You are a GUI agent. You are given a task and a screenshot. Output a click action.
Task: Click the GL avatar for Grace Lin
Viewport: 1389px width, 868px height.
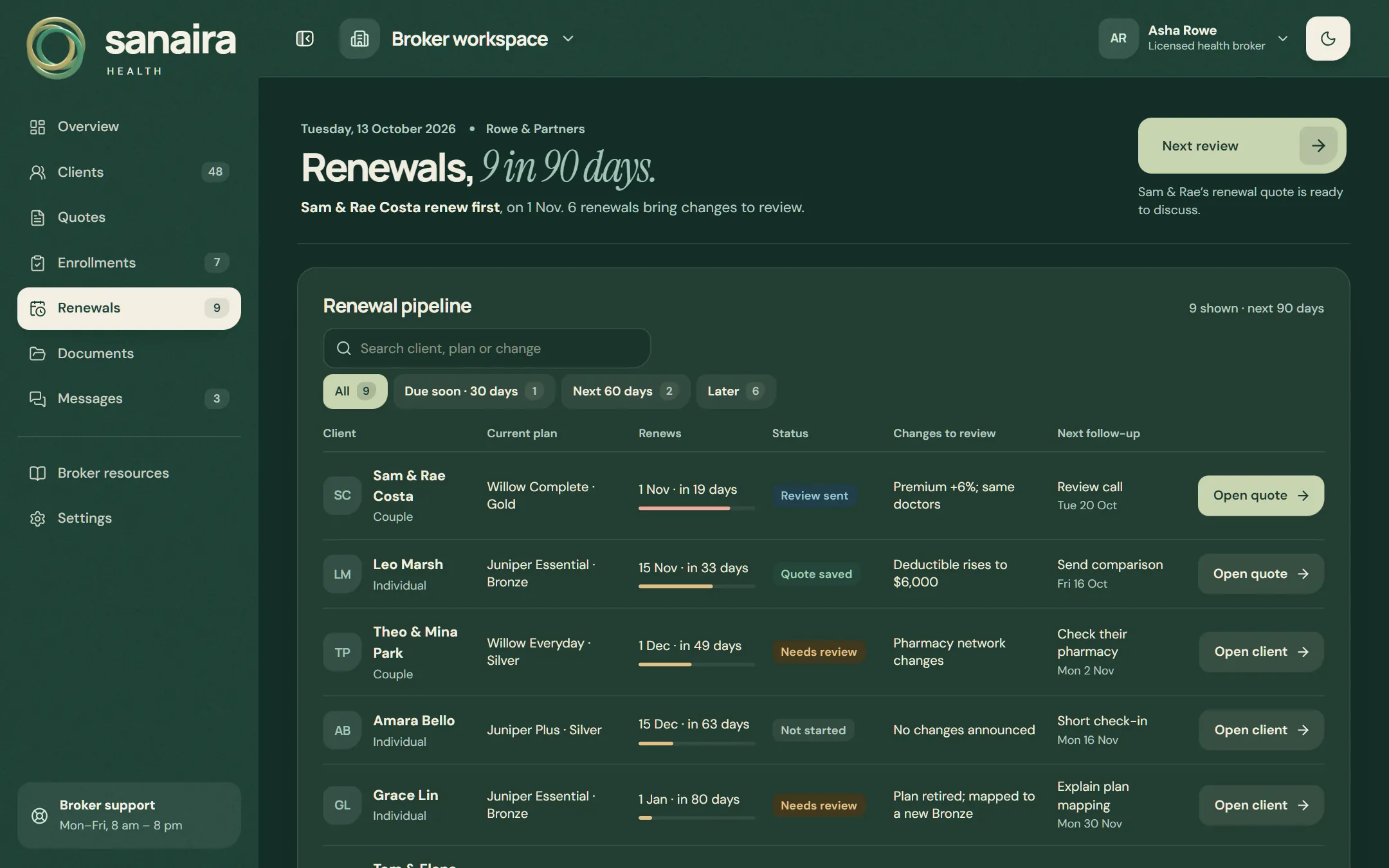(x=342, y=805)
